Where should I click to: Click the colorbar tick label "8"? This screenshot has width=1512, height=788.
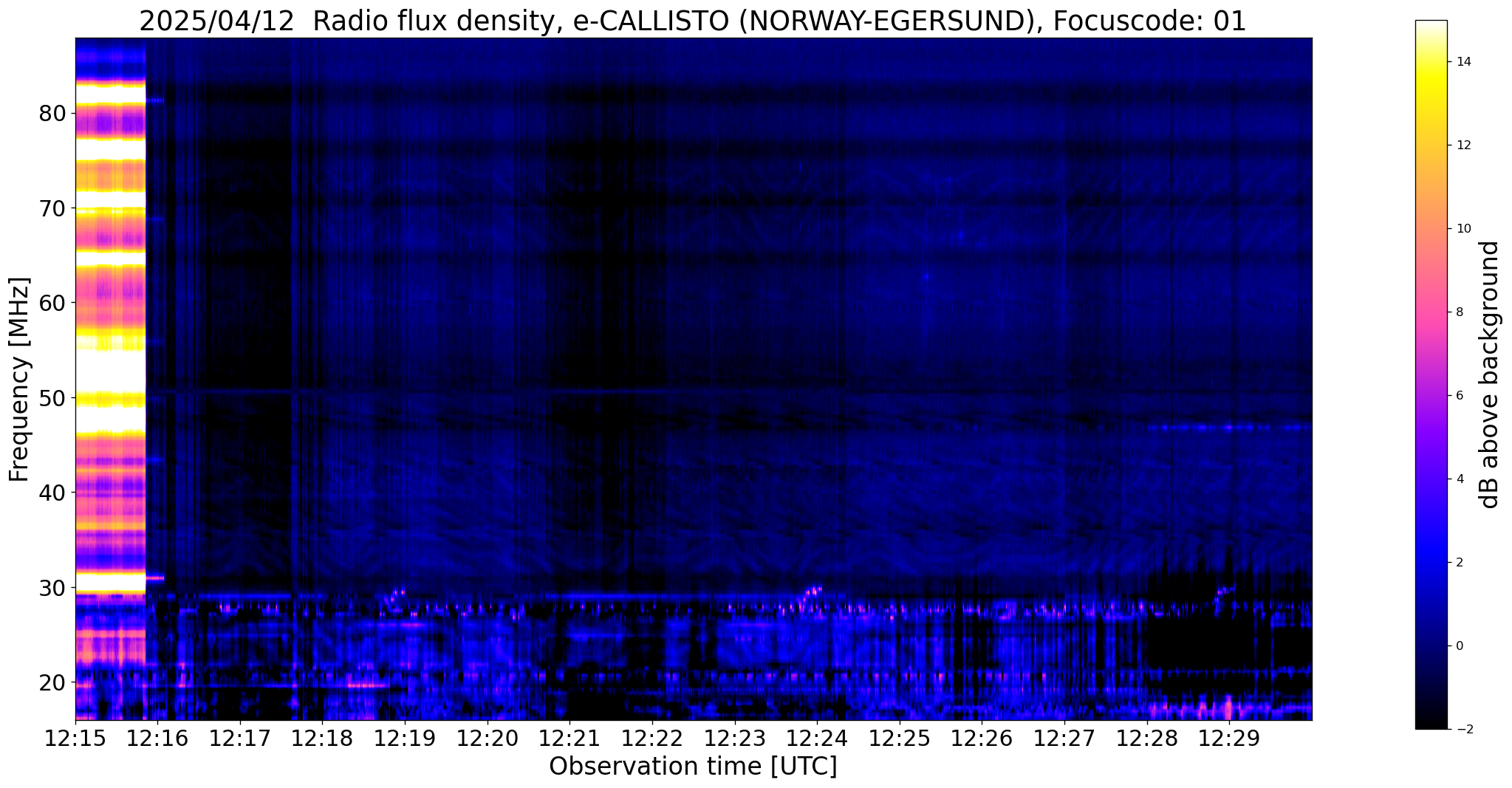pyautogui.click(x=1459, y=312)
